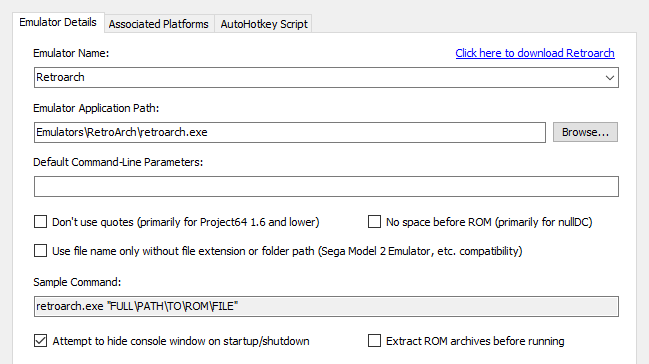Click the download Retroarch hyperlink

pyautogui.click(x=535, y=53)
